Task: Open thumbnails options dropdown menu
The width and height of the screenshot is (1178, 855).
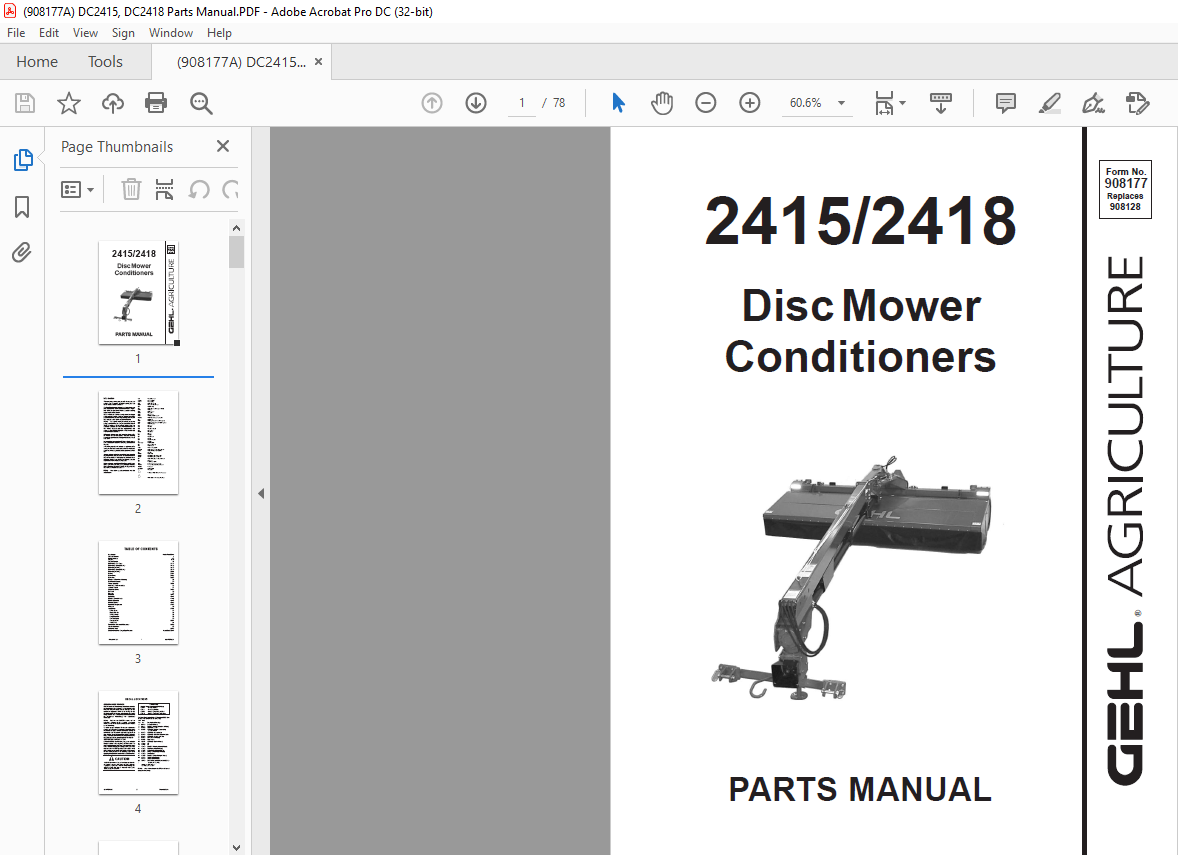Action: (x=77, y=189)
